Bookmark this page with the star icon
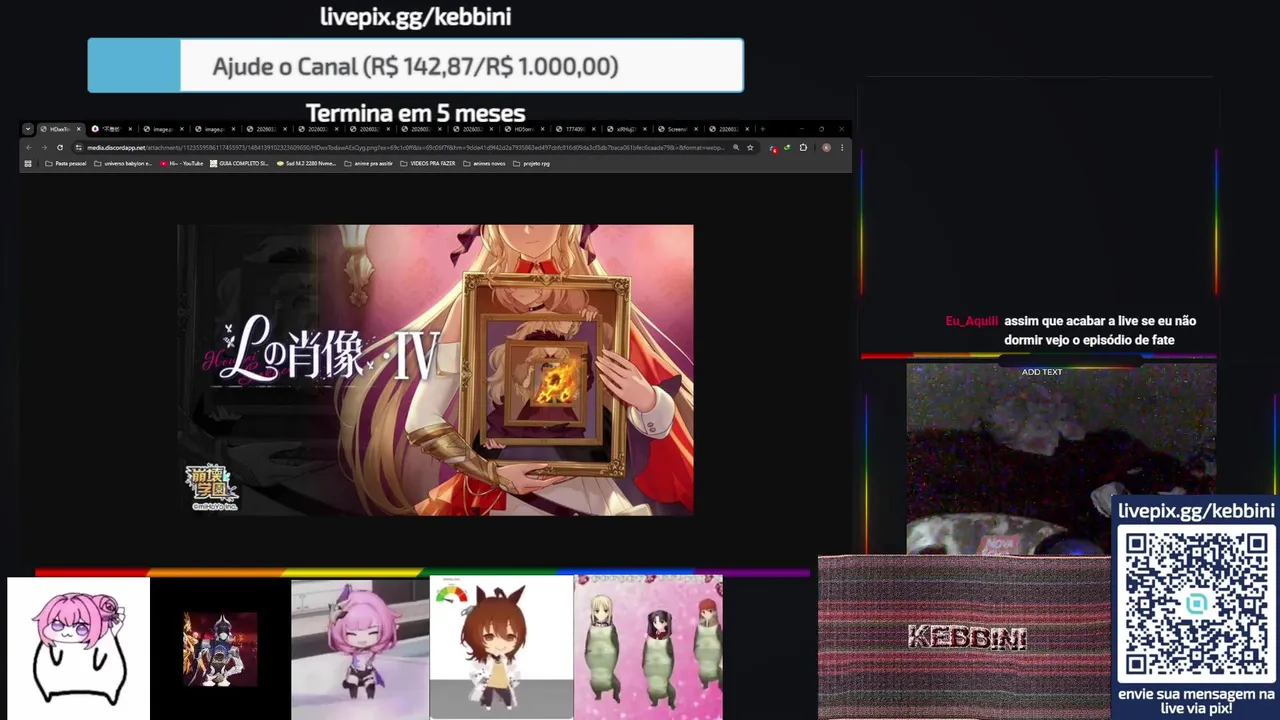This screenshot has height=720, width=1280. 750,148
